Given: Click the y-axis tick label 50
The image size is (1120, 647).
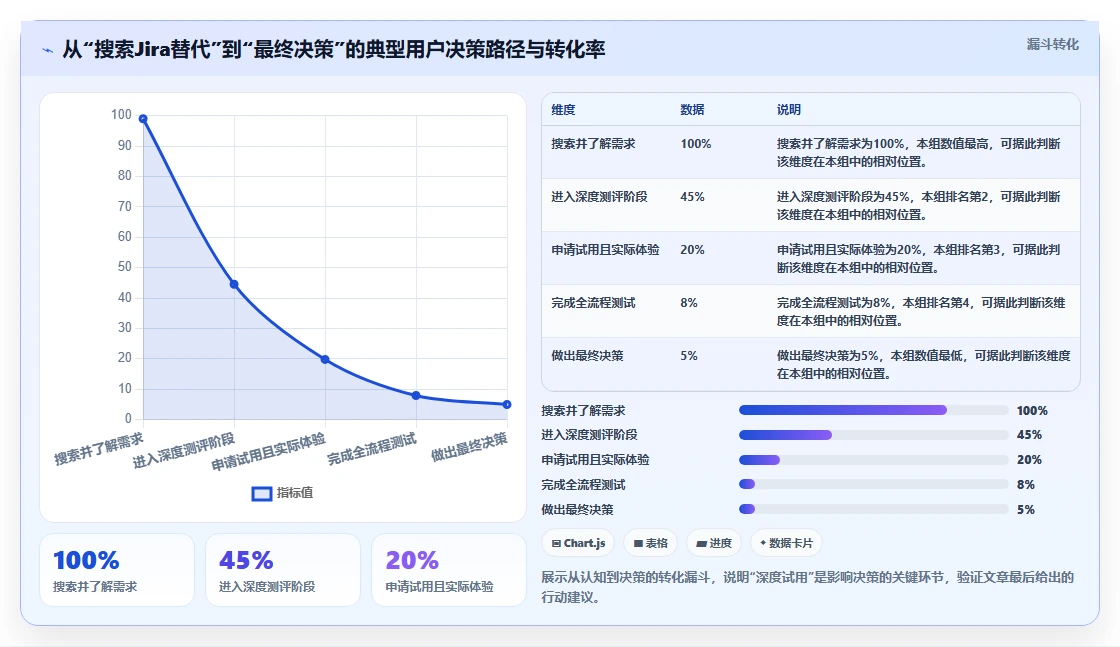Looking at the screenshot, I should click(125, 267).
